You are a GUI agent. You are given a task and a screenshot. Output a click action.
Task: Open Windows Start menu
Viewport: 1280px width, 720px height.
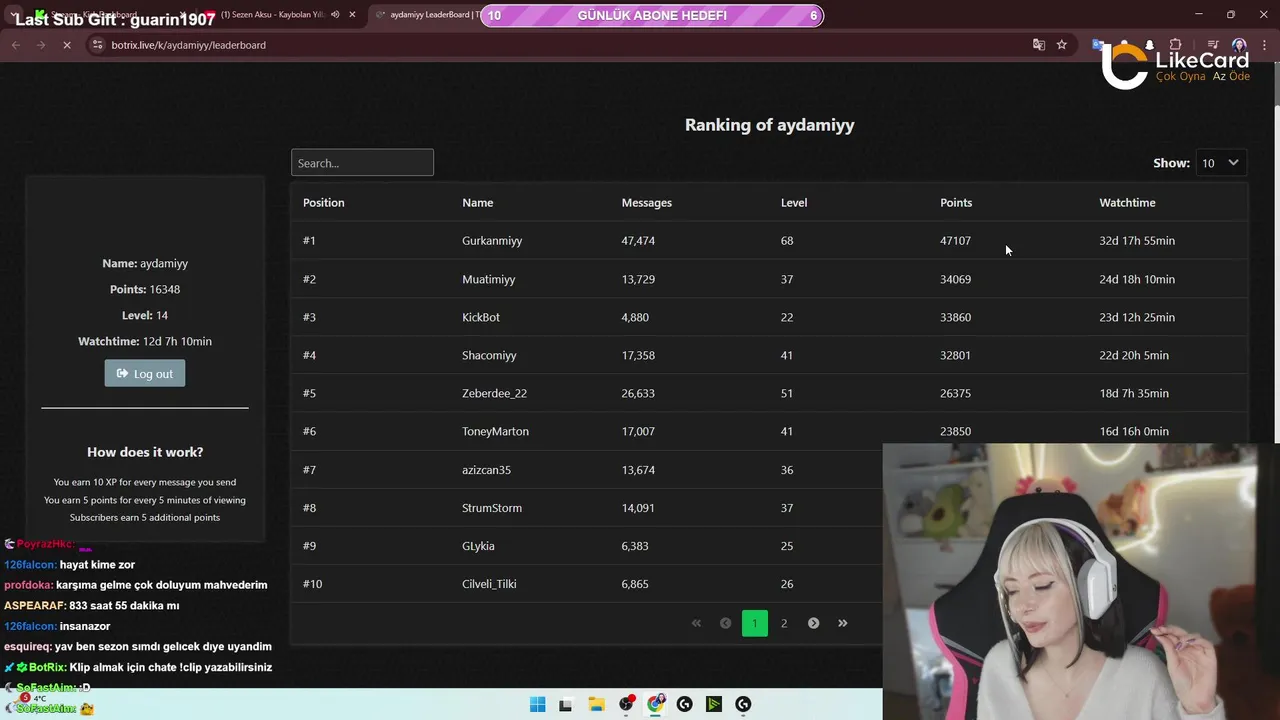coord(537,704)
